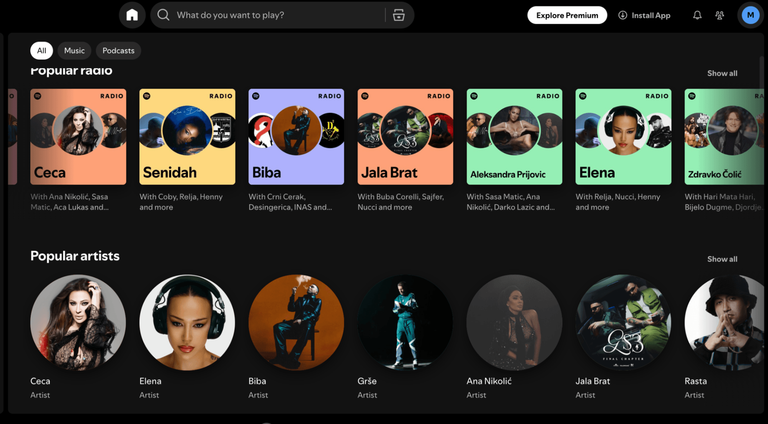
Task: Open the Senidah radio card
Action: click(187, 137)
